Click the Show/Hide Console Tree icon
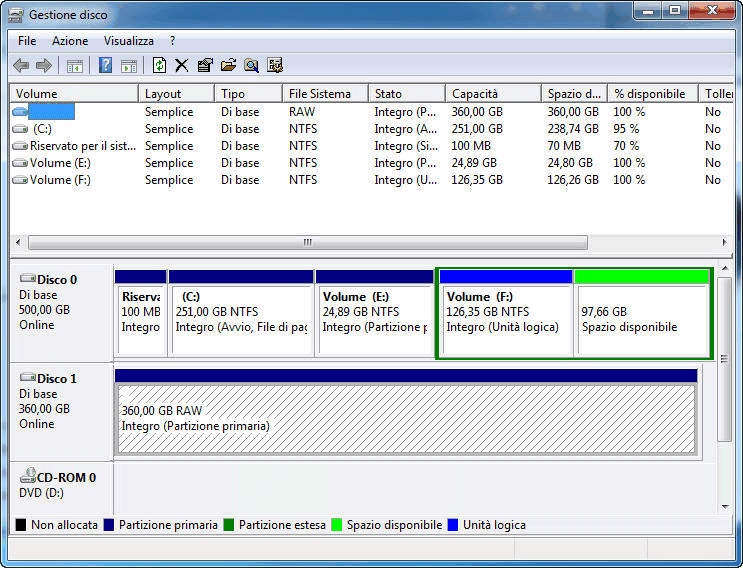This screenshot has height=568, width=743. [74, 65]
